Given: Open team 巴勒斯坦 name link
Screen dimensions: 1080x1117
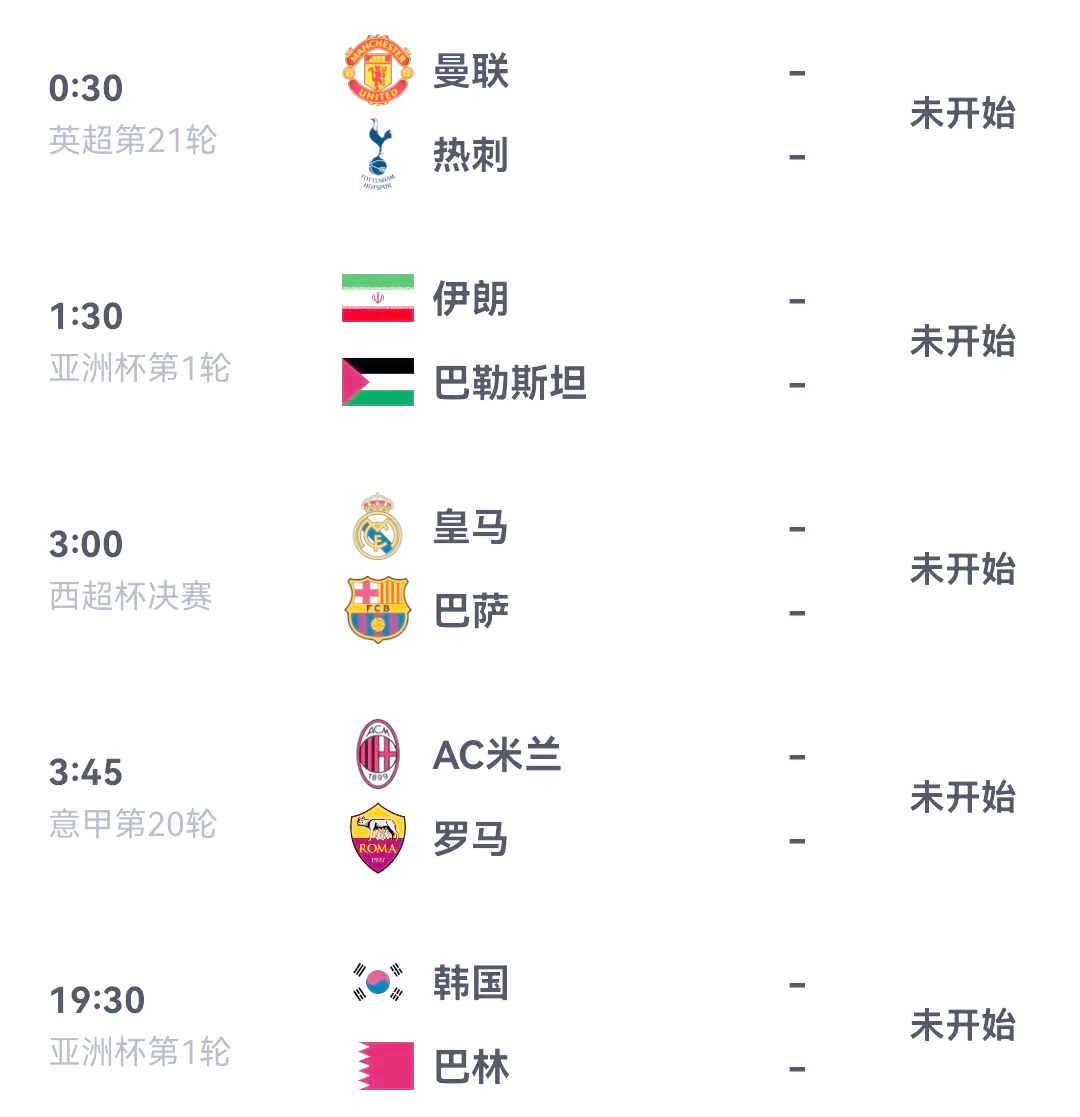Looking at the screenshot, I should [x=510, y=383].
